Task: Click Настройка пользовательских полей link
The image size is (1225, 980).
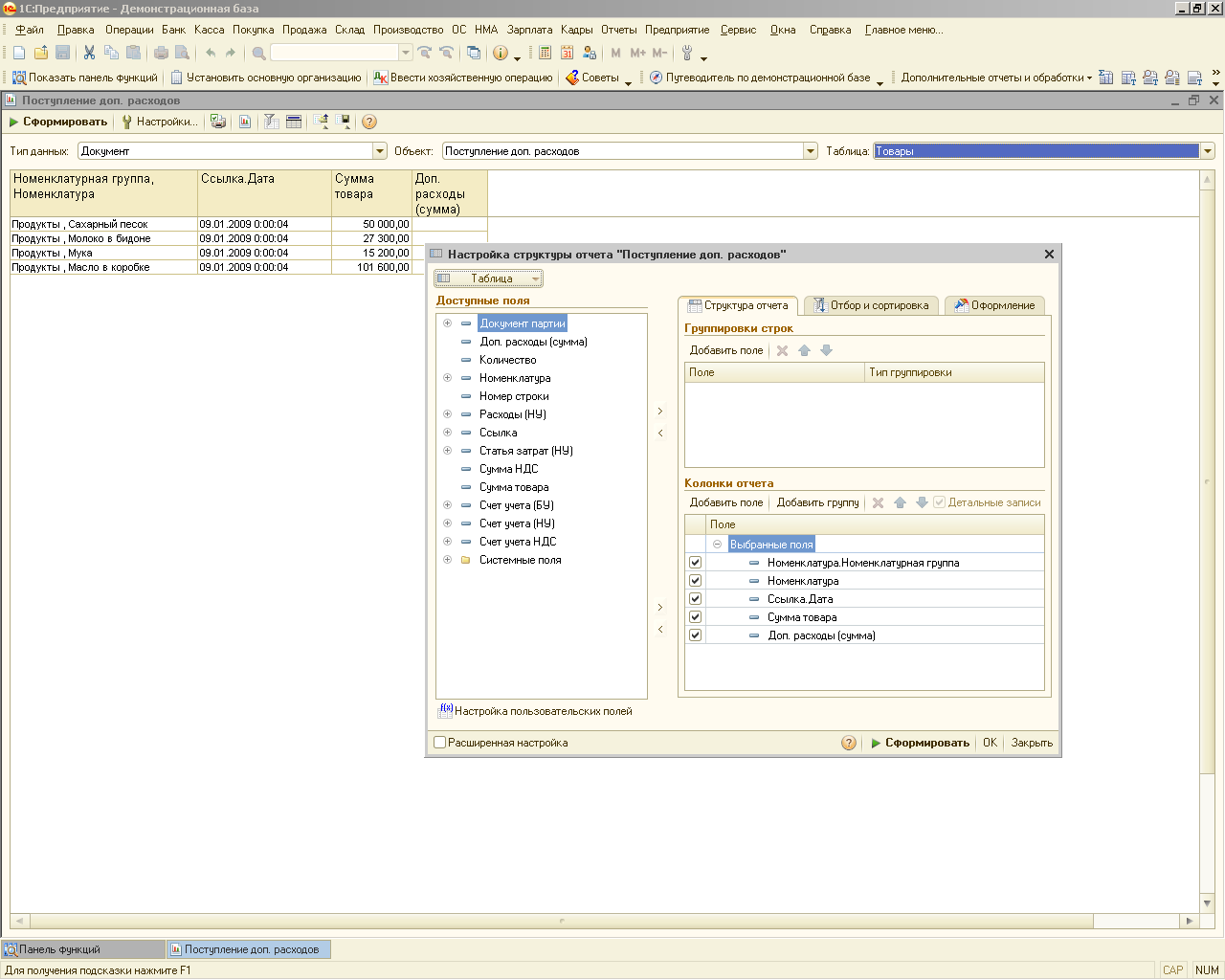Action: (543, 711)
